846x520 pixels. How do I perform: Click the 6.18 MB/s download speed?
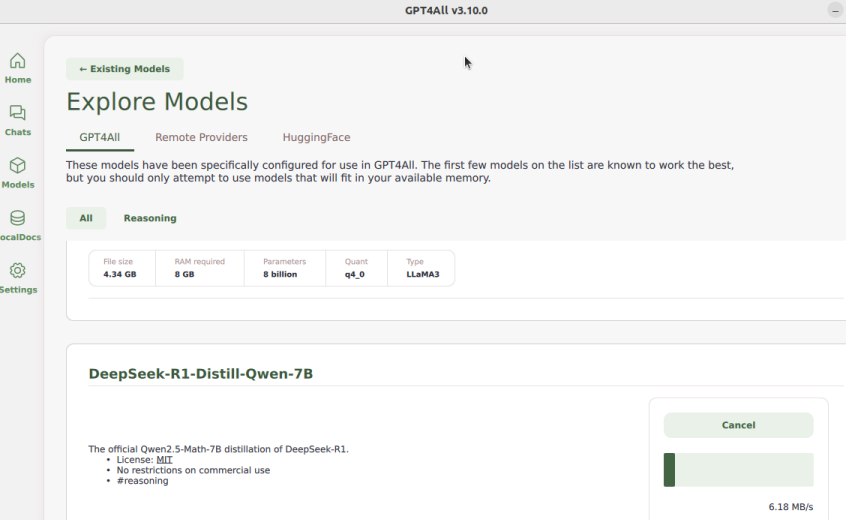click(x=790, y=507)
